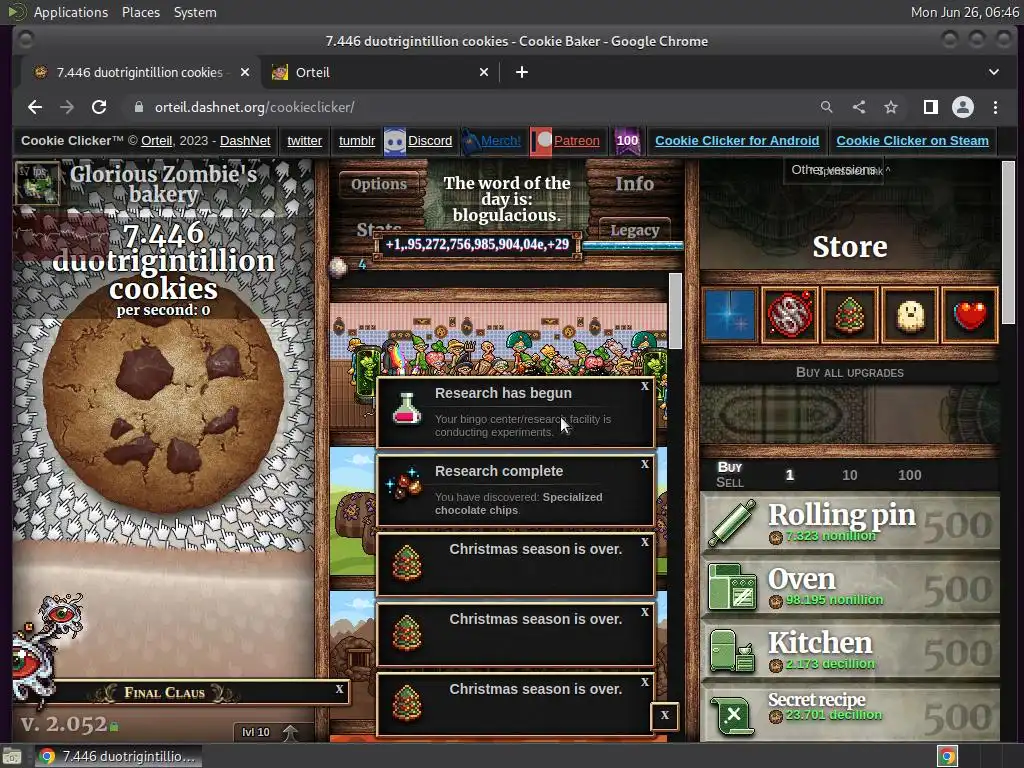The image size is (1024, 768).
Task: Buy a Secret recipe building
Action: tap(850, 713)
